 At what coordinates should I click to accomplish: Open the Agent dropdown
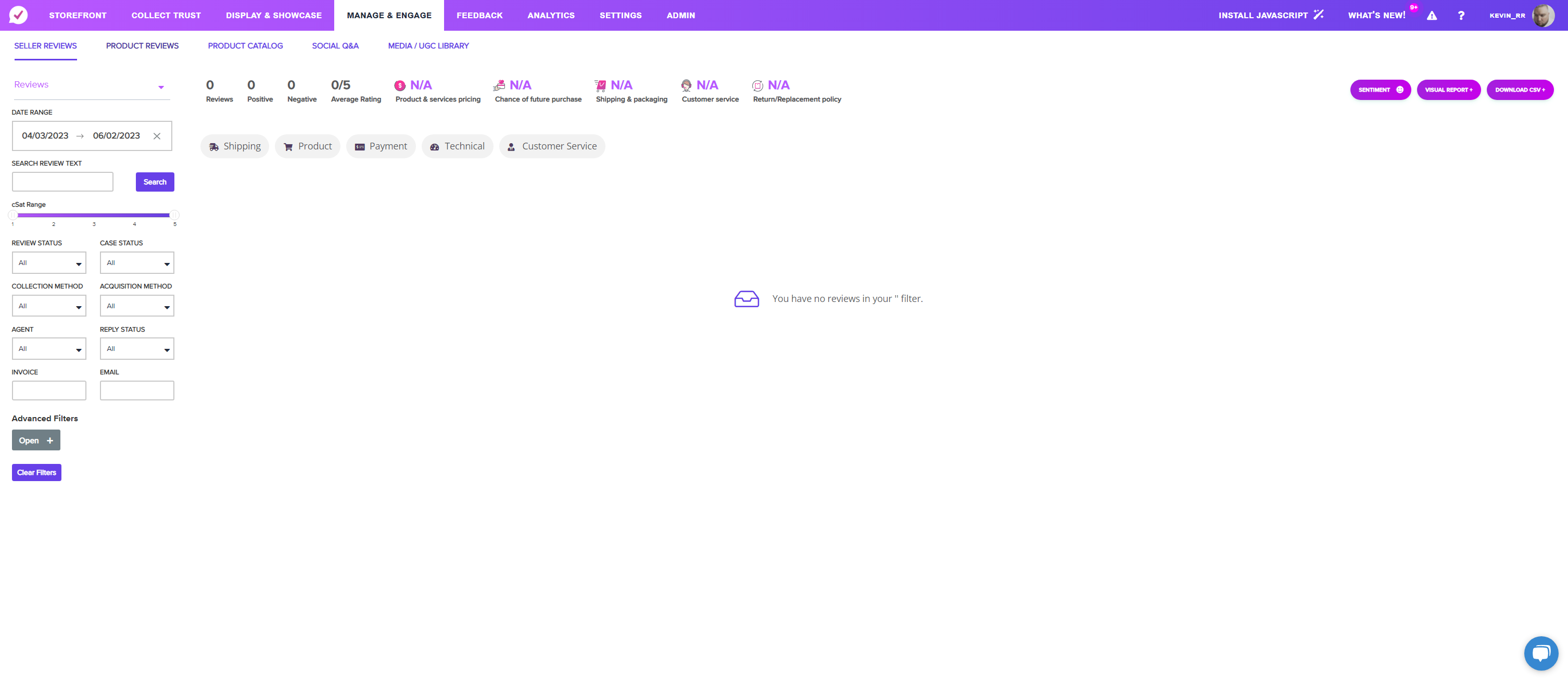(49, 349)
